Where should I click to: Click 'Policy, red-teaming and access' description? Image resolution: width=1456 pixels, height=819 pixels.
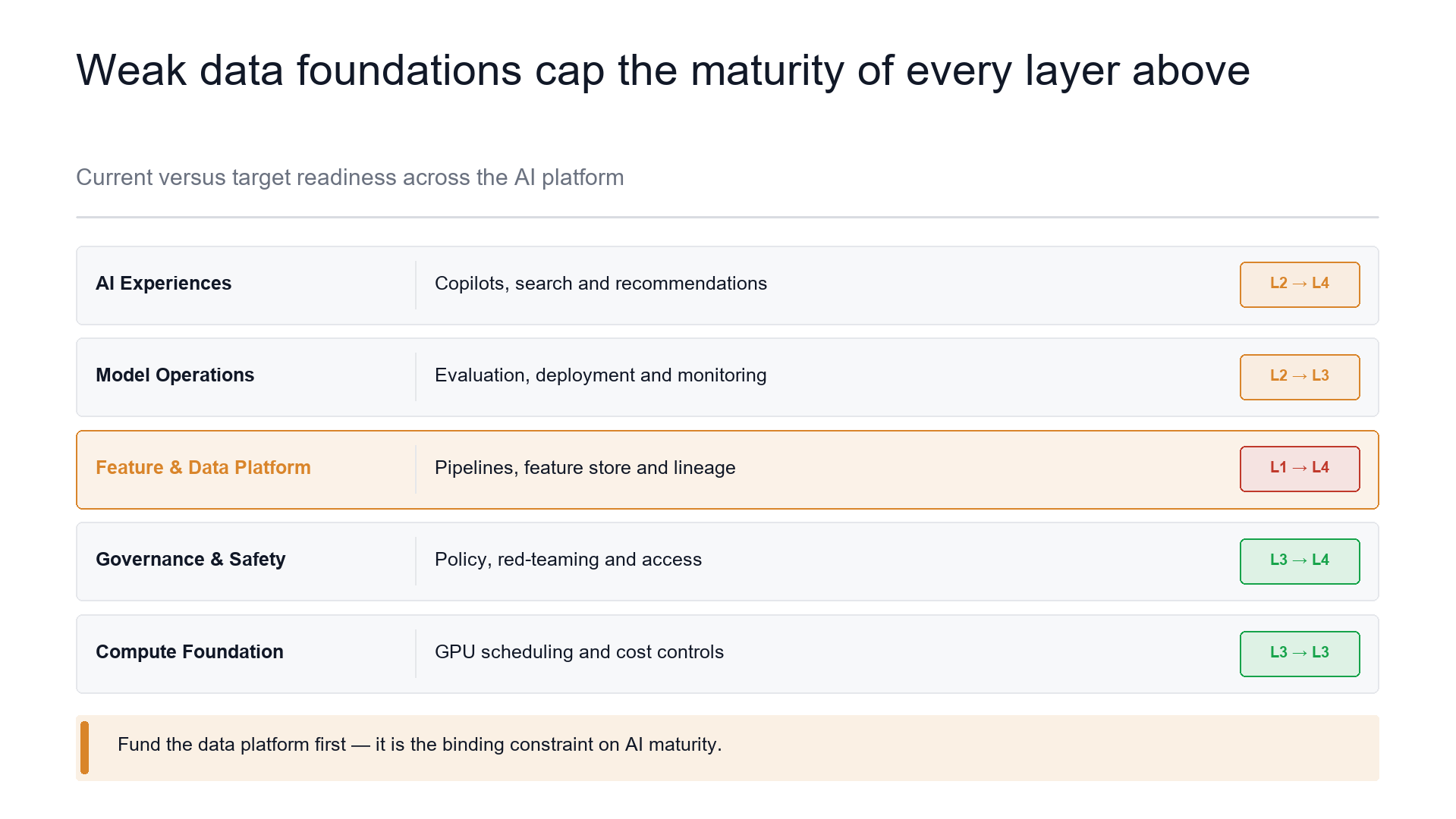(x=568, y=560)
